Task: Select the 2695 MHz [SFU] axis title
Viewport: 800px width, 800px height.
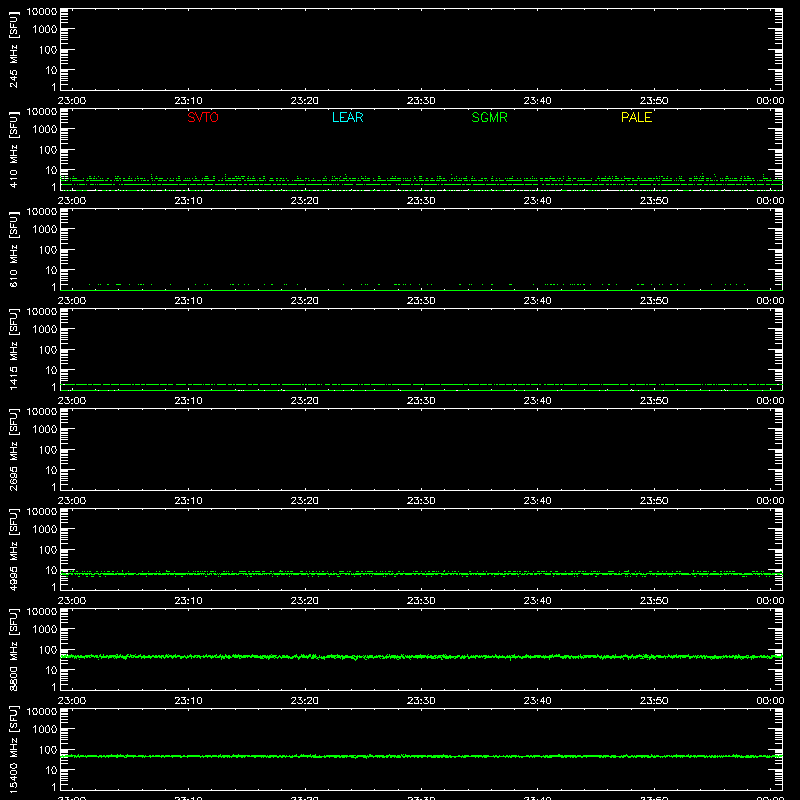Action: (13, 449)
